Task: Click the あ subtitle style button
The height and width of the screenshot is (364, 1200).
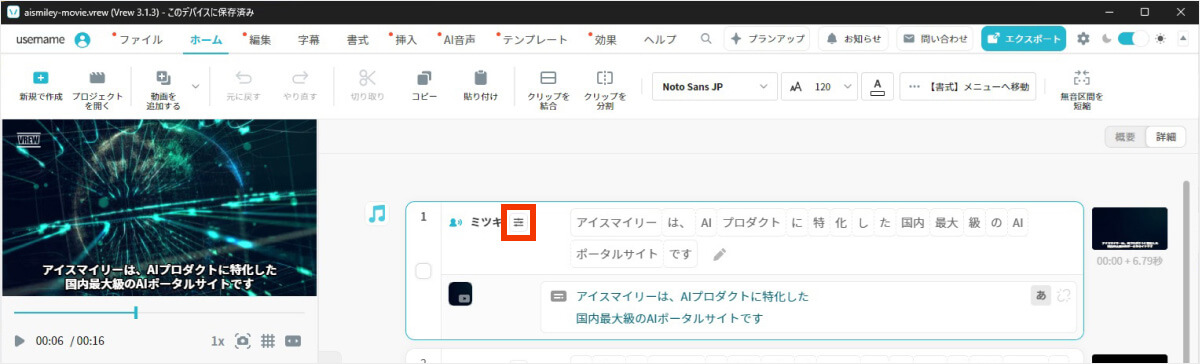Action: tap(1040, 295)
